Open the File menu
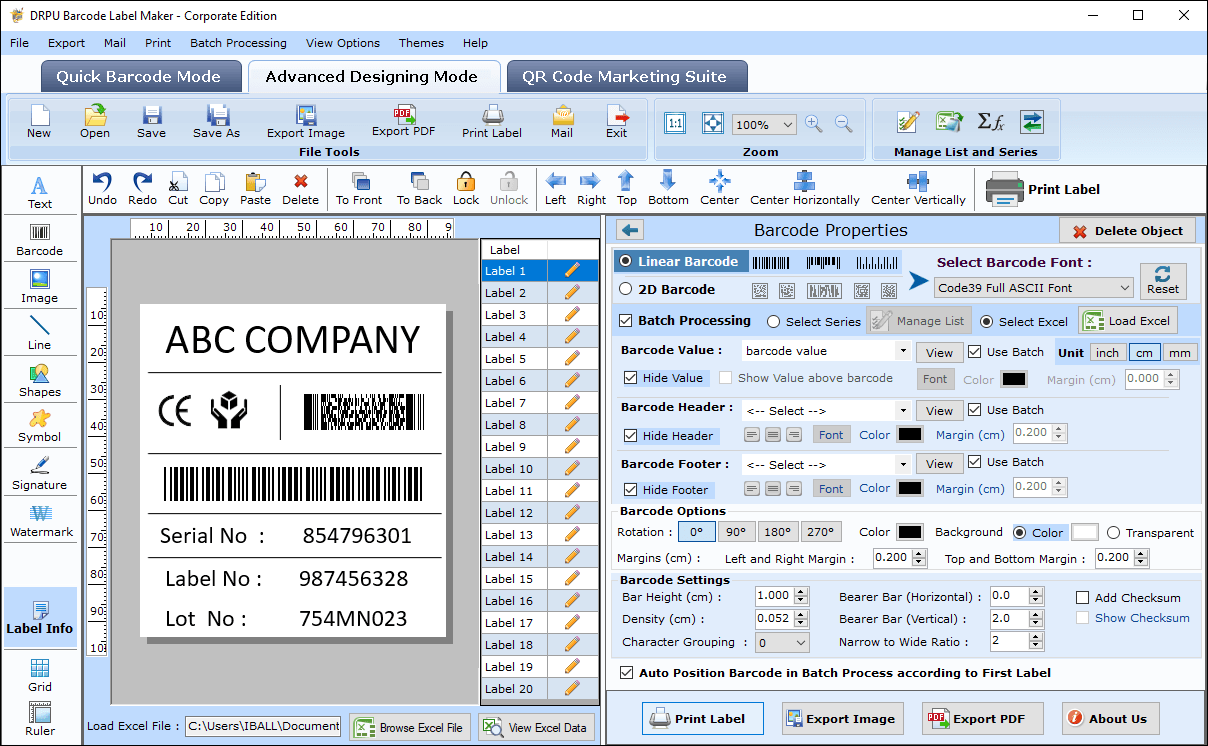 (x=19, y=43)
